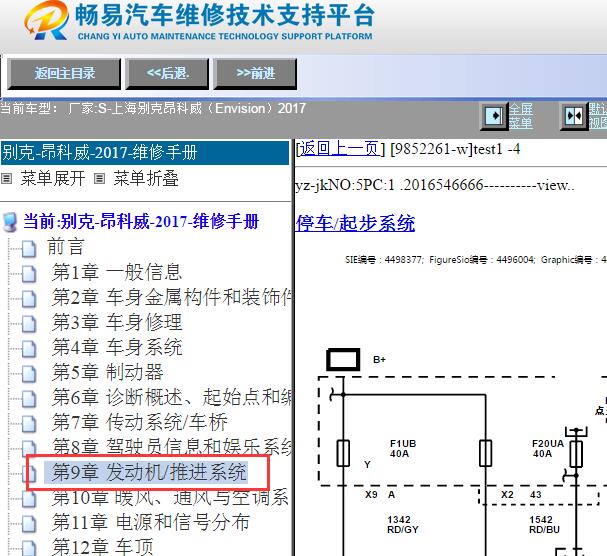Open the 全屏菜单 link
607x556 pixels.
[521, 116]
